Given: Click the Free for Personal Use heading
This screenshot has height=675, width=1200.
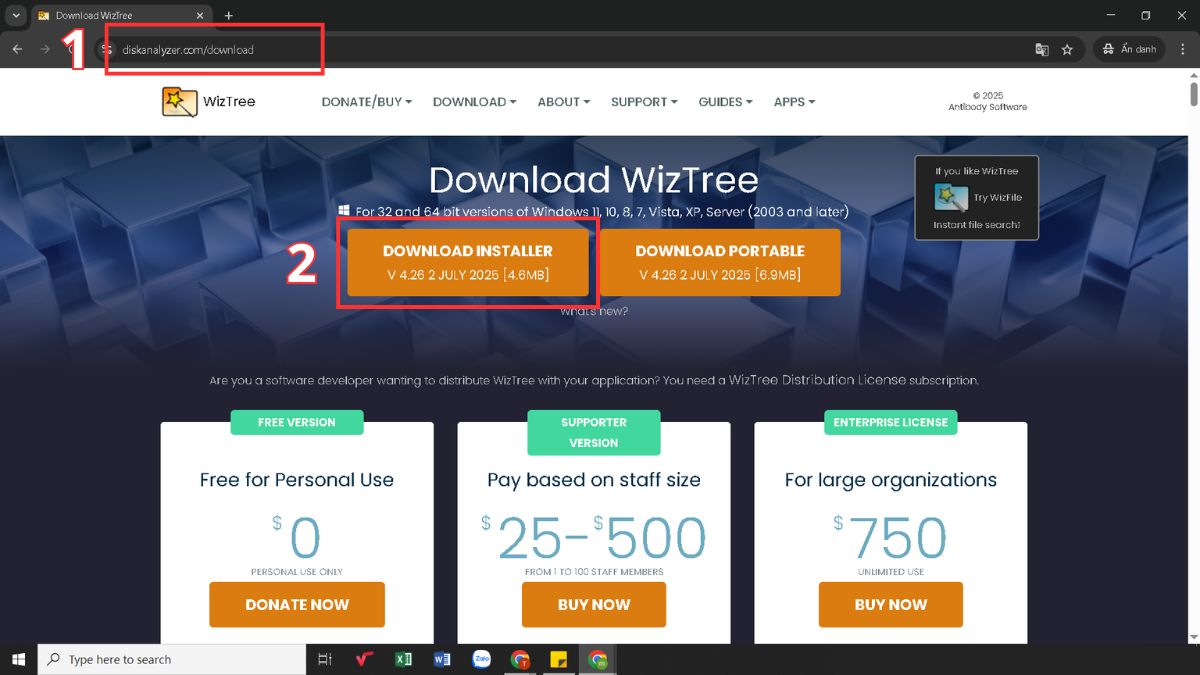Looking at the screenshot, I should pyautogui.click(x=297, y=480).
